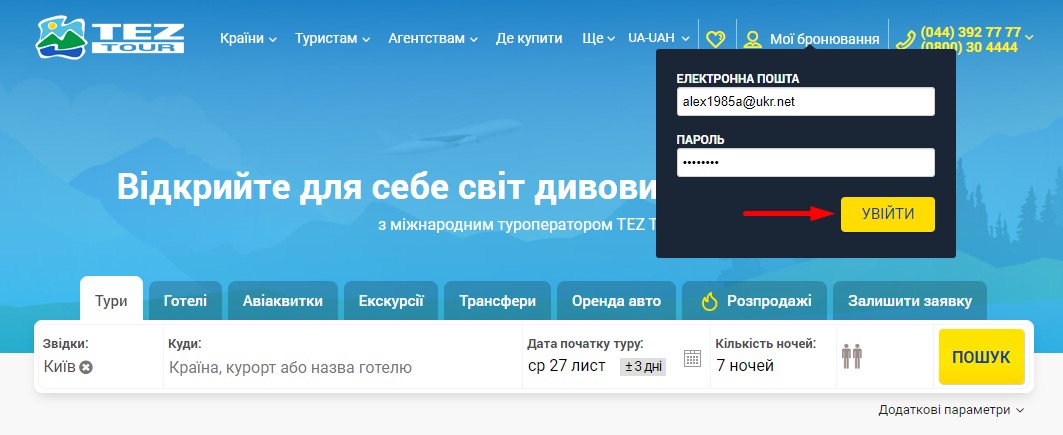Viewport: 1063px width, 435px height.
Task: Switch to the Готелі tab
Action: (x=185, y=301)
